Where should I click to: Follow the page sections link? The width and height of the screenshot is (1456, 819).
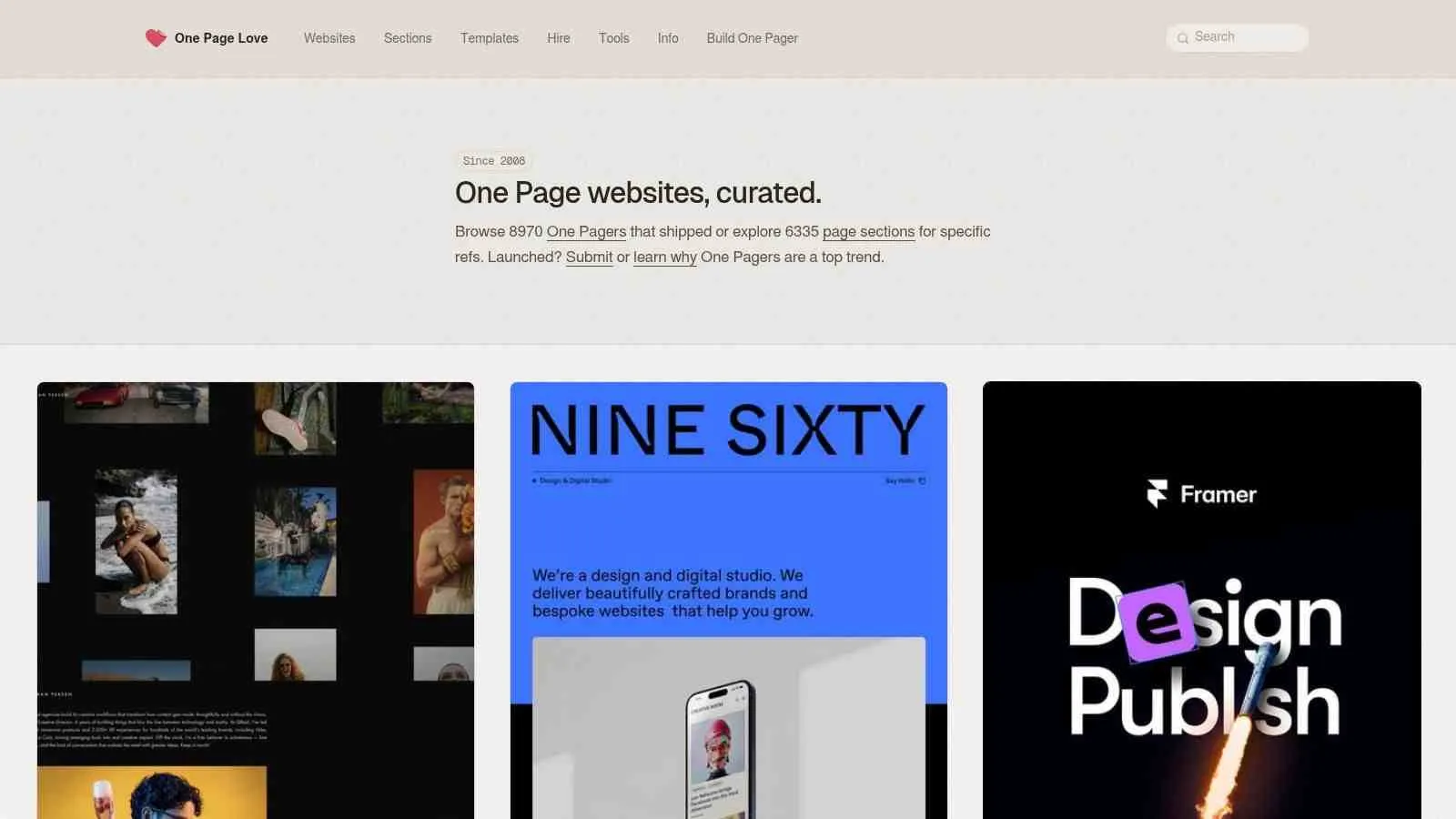pyautogui.click(x=868, y=231)
